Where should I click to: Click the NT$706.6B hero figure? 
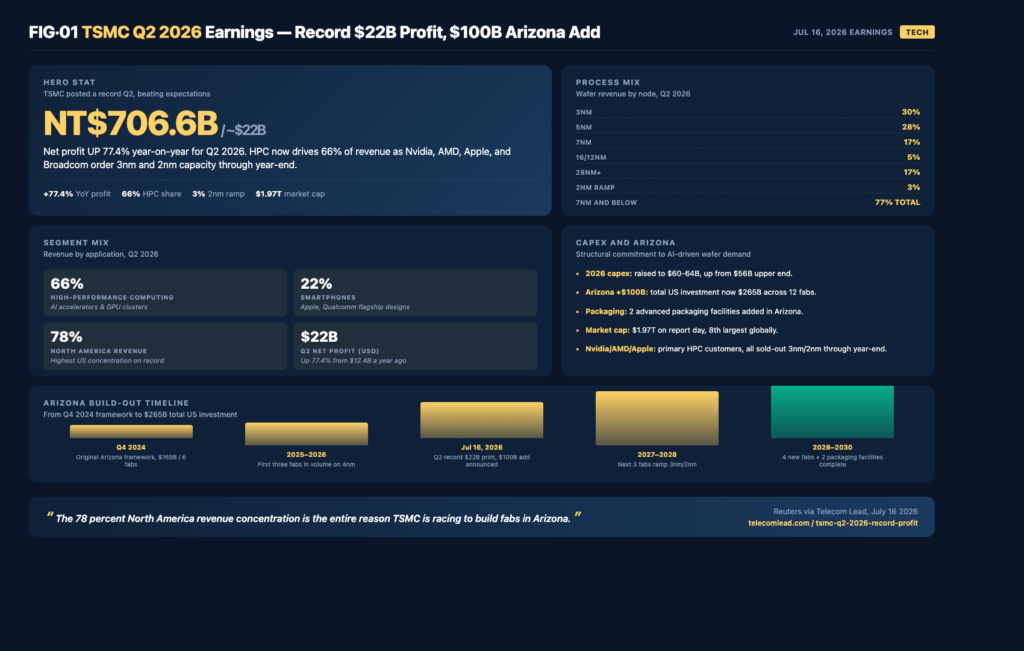[x=131, y=123]
